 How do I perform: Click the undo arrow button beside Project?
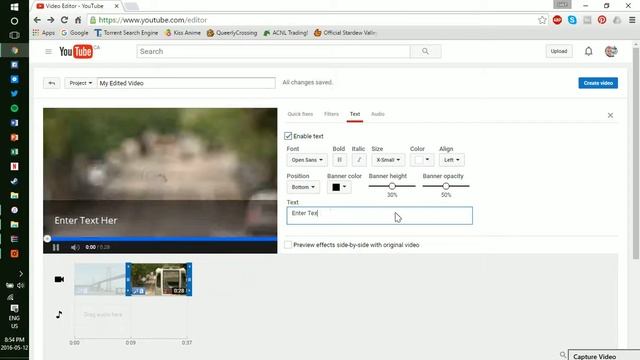[x=51, y=83]
